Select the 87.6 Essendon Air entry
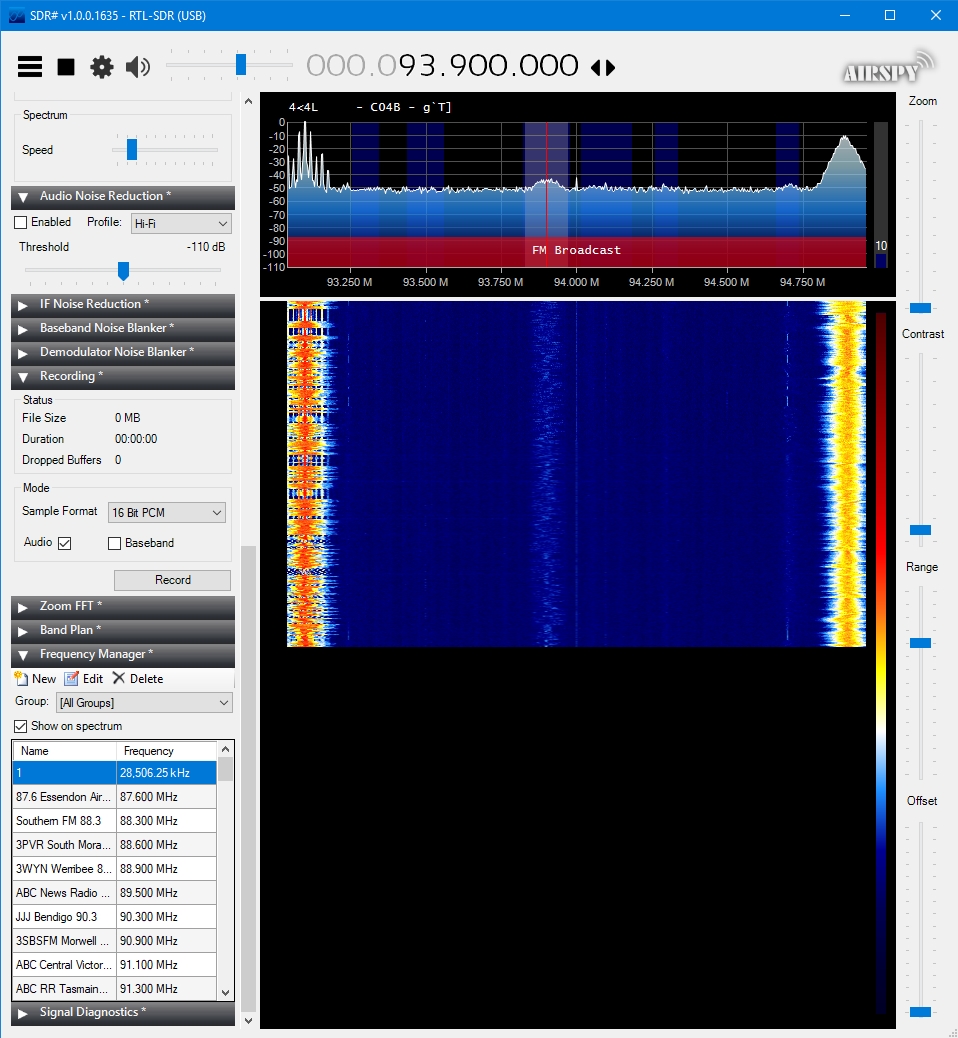 tap(115, 797)
